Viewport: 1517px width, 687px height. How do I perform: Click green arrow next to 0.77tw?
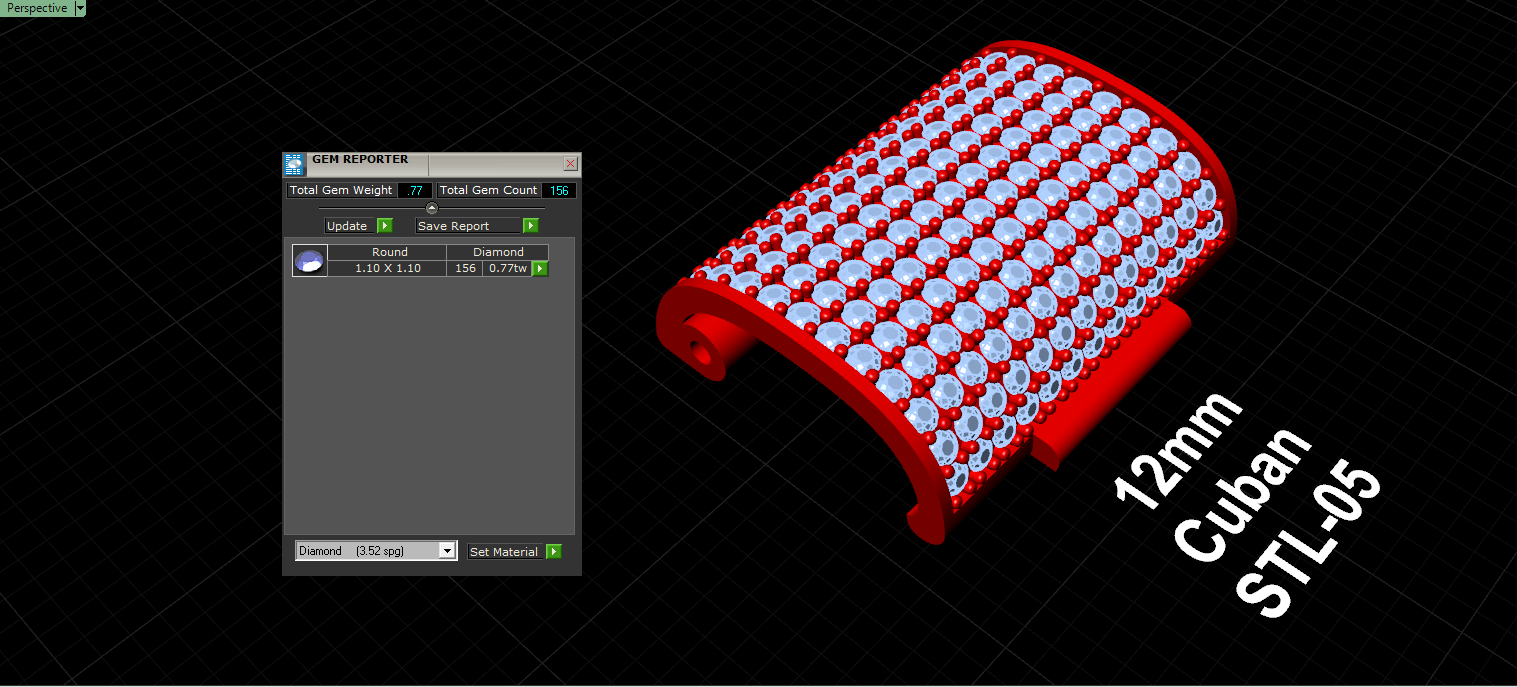pos(540,268)
